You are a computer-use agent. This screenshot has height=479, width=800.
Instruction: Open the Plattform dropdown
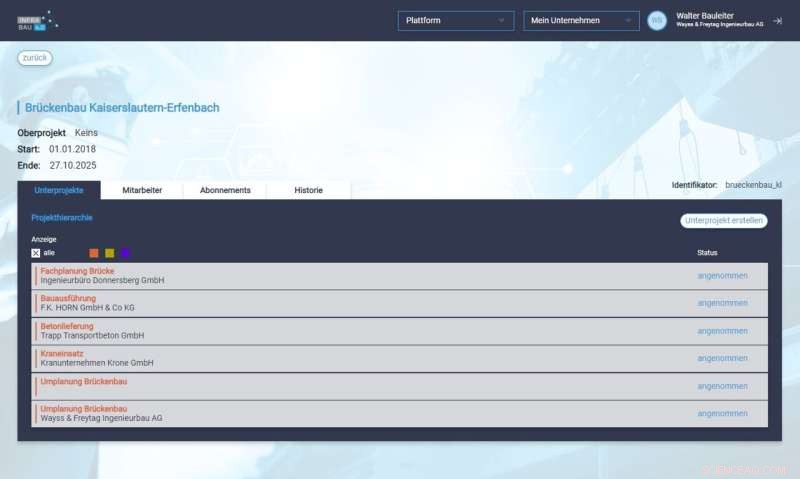[x=455, y=20]
